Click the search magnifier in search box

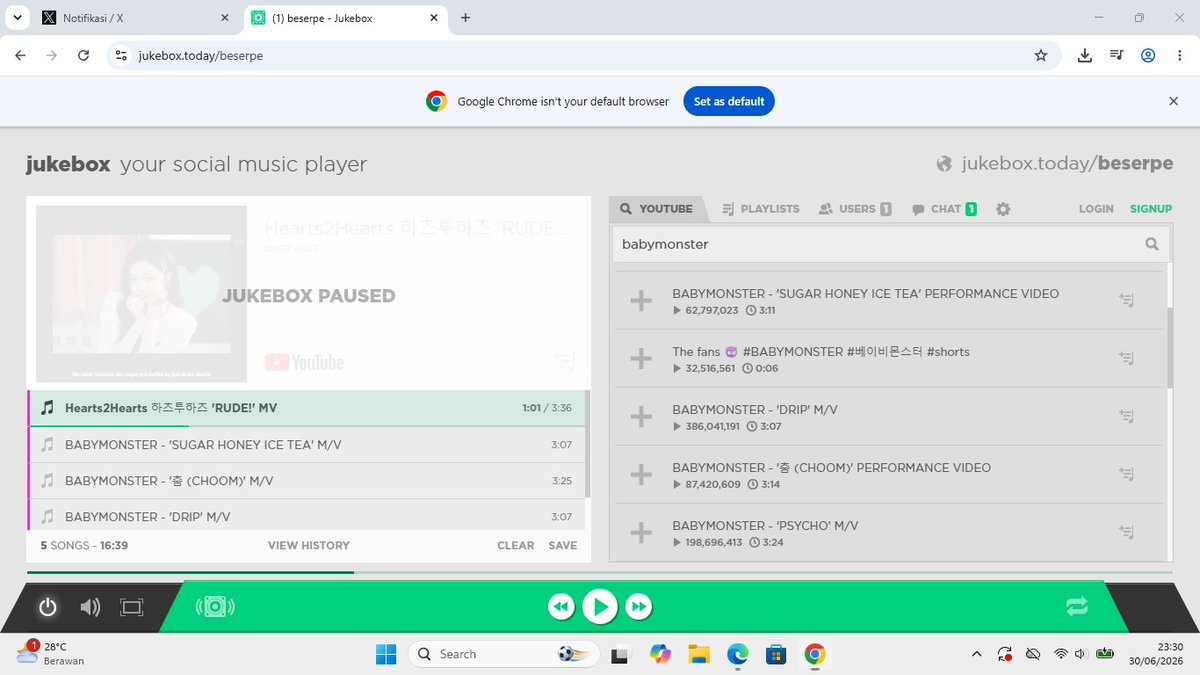(x=1152, y=244)
